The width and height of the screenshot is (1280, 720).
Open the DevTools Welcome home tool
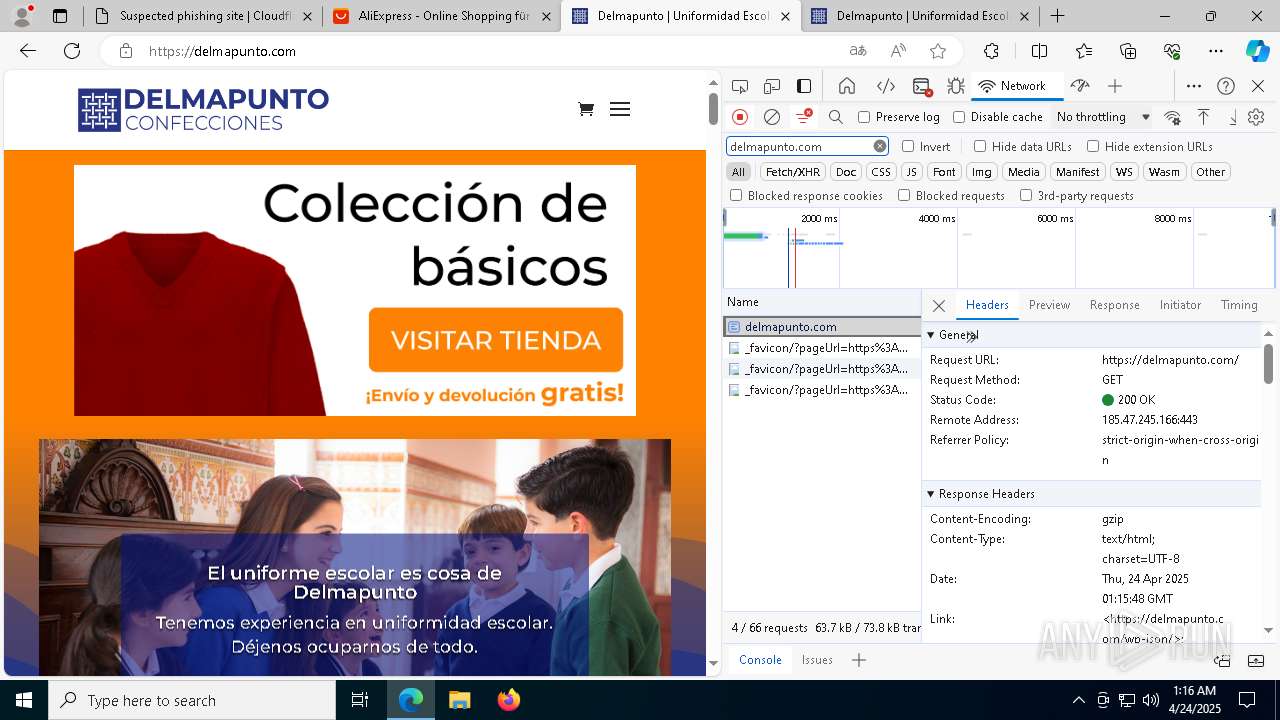(x=847, y=86)
